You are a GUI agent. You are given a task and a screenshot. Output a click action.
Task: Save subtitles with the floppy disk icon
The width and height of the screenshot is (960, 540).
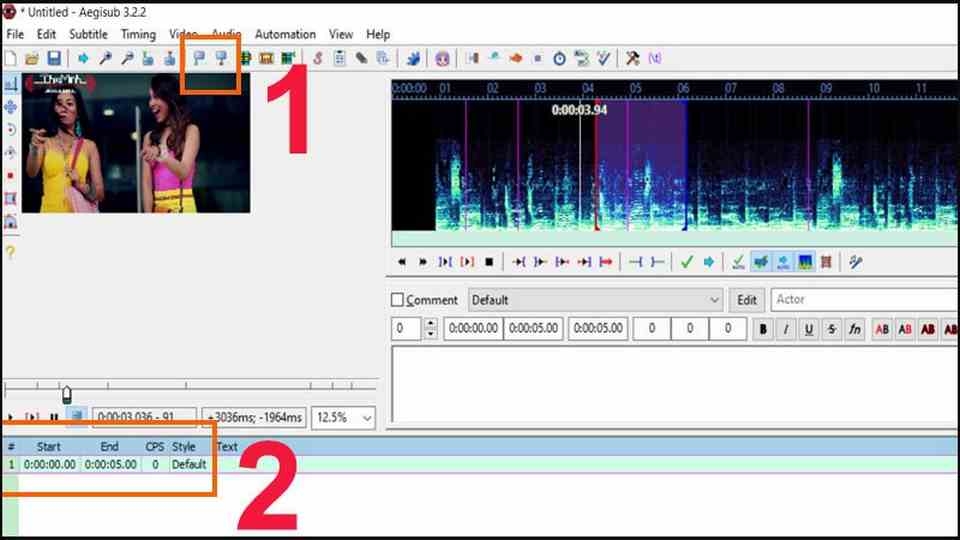tap(54, 59)
